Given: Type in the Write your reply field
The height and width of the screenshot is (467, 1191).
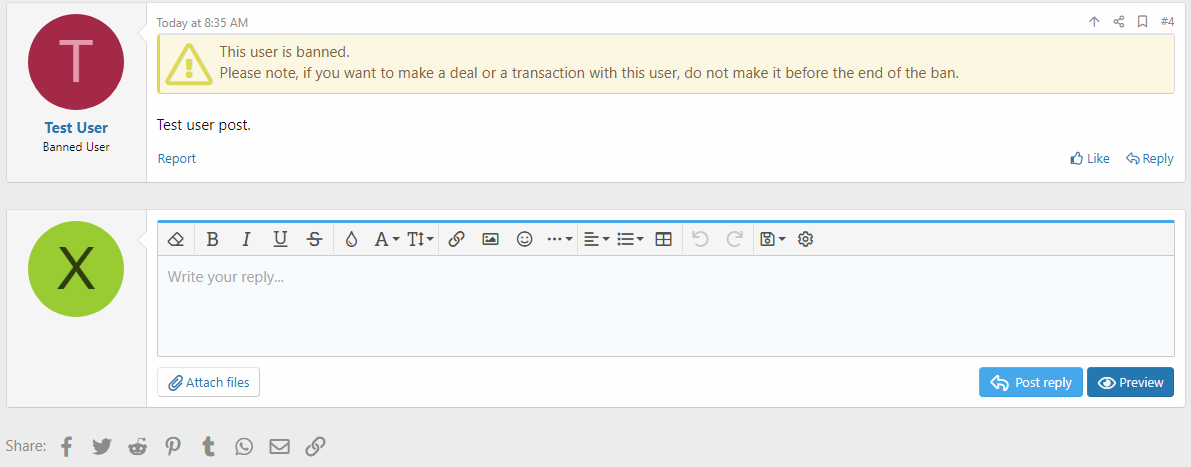Looking at the screenshot, I should point(665,305).
